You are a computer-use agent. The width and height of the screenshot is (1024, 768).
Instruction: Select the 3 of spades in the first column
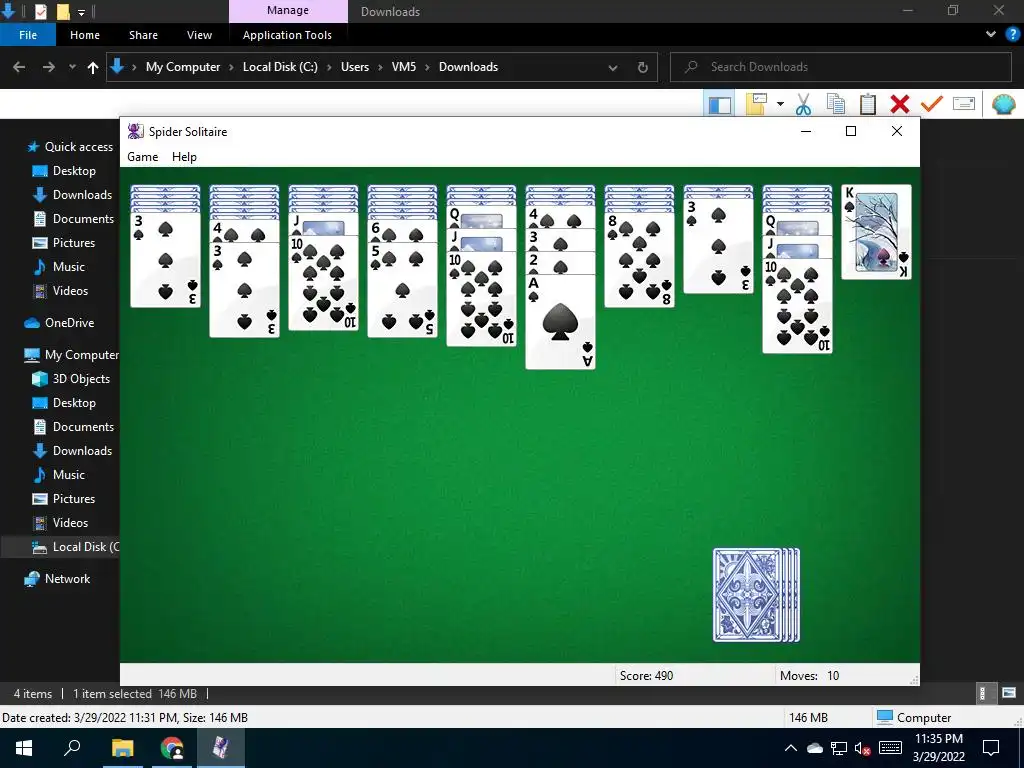tap(165, 259)
